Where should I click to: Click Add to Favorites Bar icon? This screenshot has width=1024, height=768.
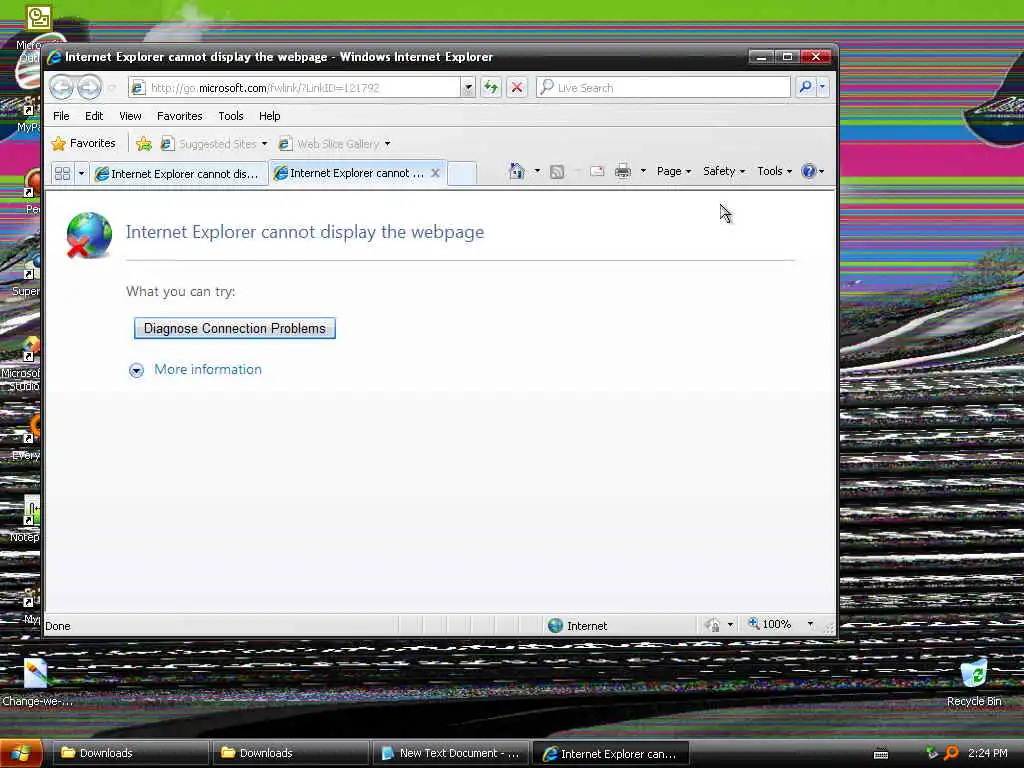point(144,144)
